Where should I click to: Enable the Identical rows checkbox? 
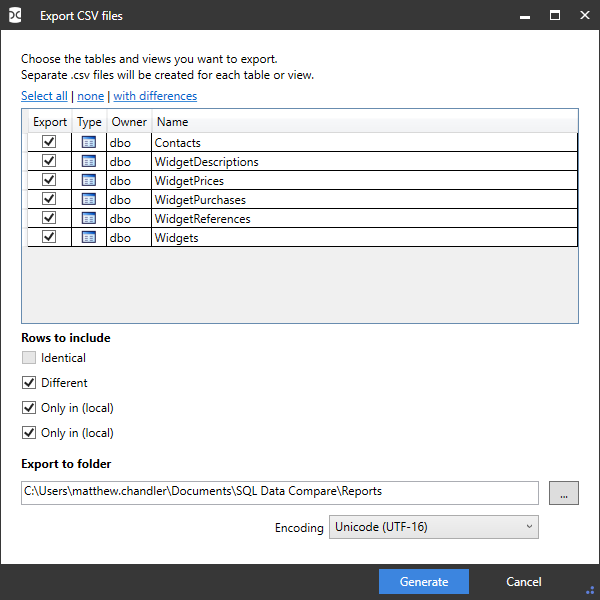point(29,358)
